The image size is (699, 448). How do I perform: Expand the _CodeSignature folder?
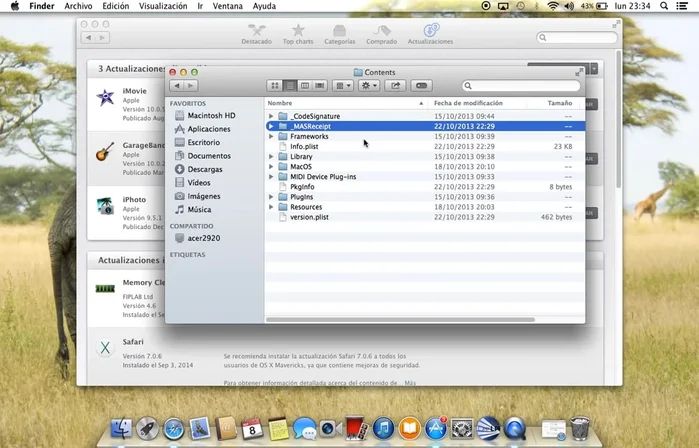(x=271, y=116)
